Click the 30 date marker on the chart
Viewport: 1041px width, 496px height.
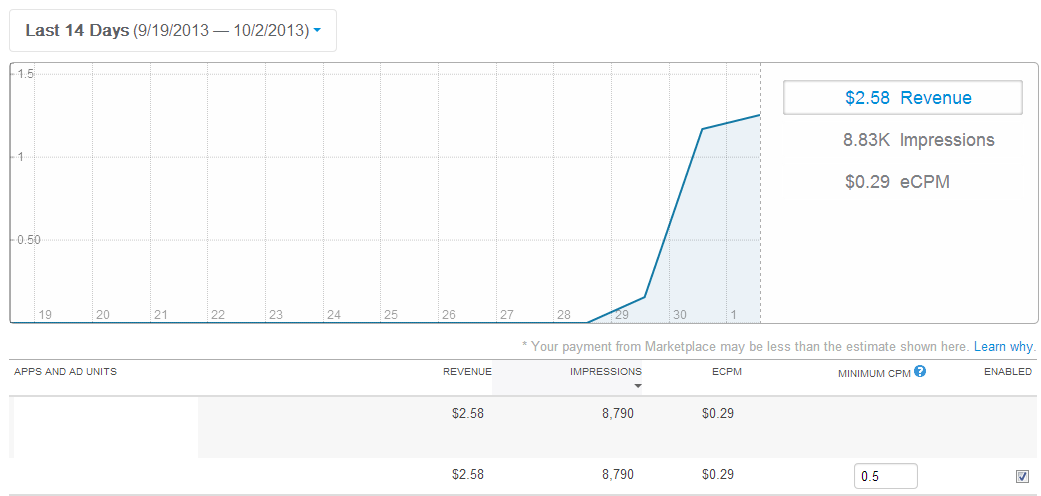click(680, 314)
